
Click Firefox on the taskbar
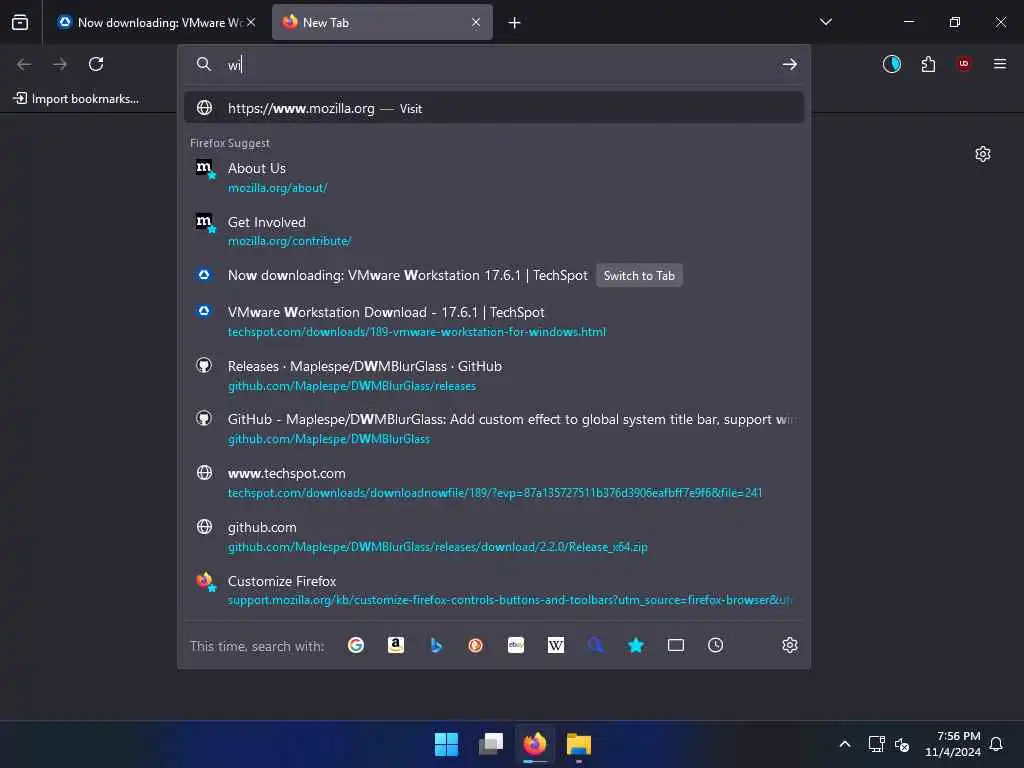point(535,744)
